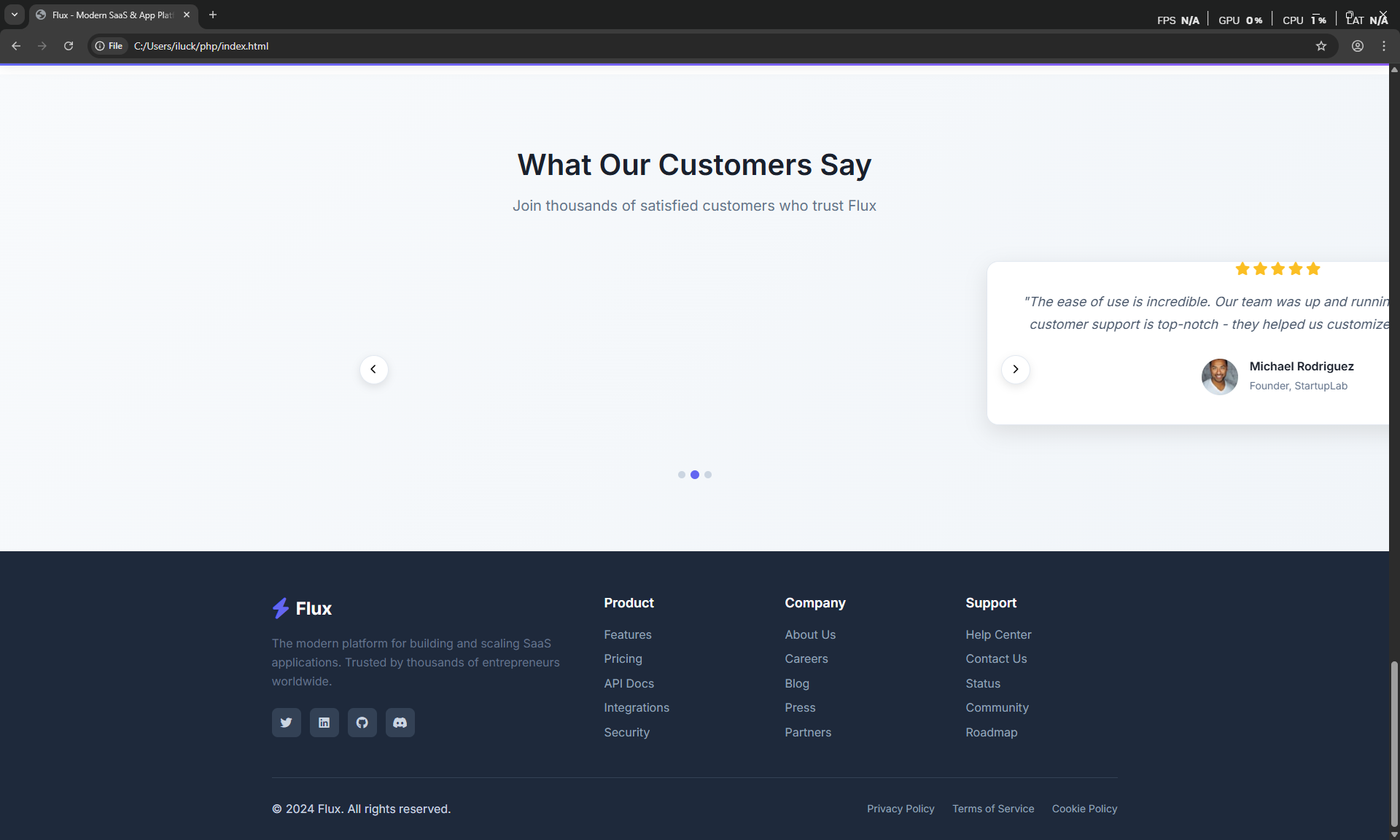Expand the browser tab search dropdown
The height and width of the screenshot is (840, 1400).
(x=14, y=15)
